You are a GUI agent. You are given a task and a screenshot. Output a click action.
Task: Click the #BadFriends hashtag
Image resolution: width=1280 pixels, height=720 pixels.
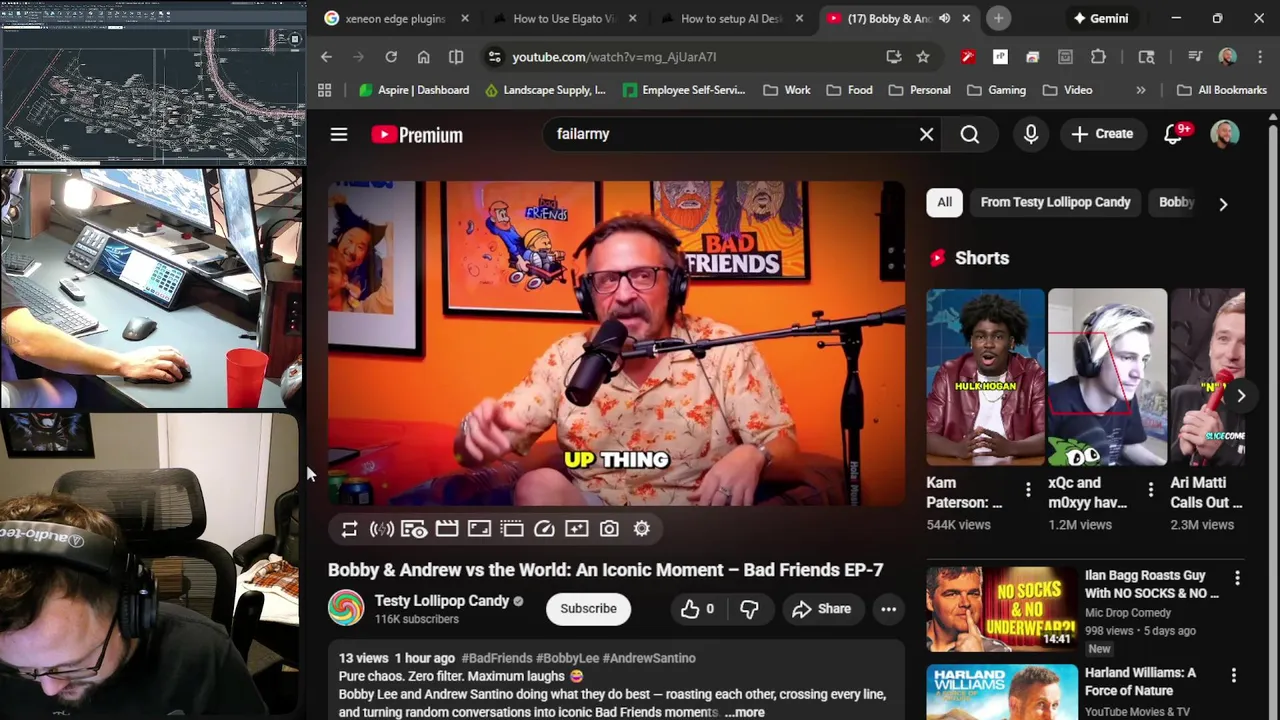tap(496, 658)
